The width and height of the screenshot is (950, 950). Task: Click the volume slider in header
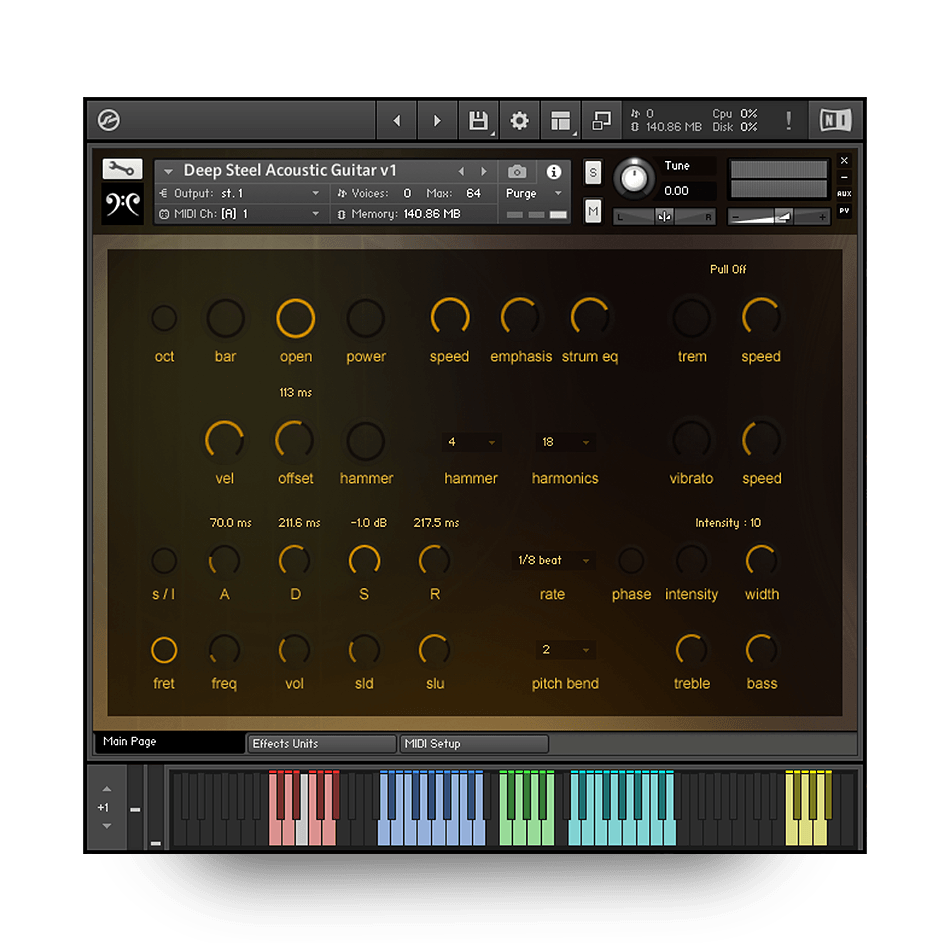point(778,216)
